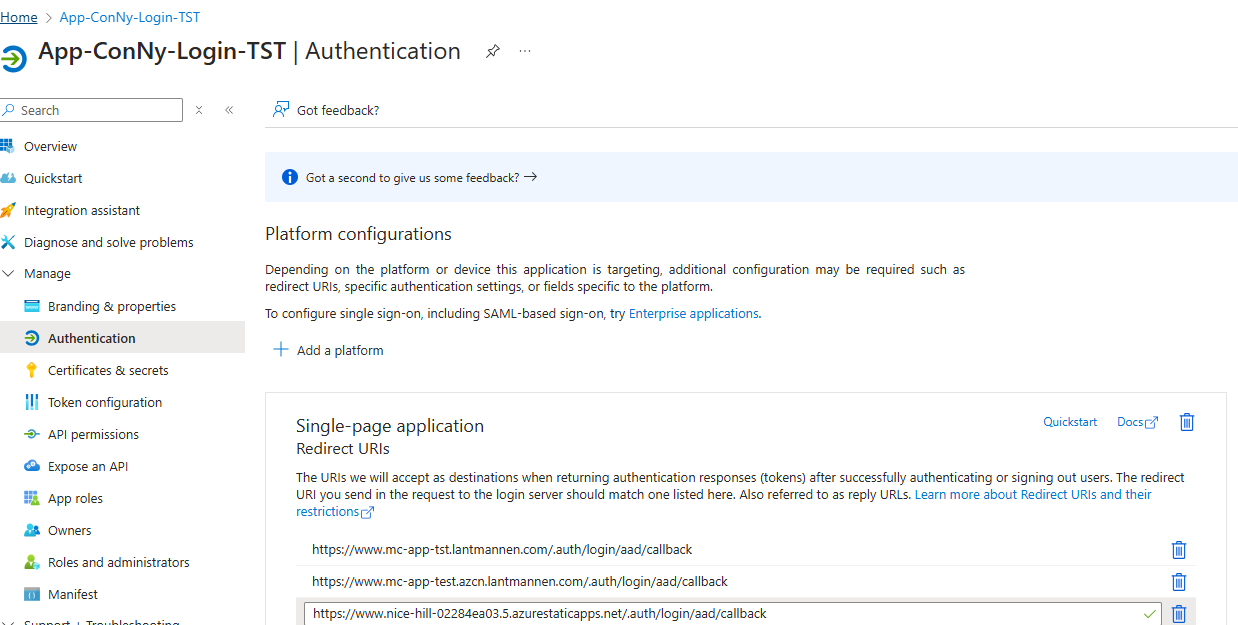Click the API permissions icon
This screenshot has width=1238, height=625.
click(31, 434)
